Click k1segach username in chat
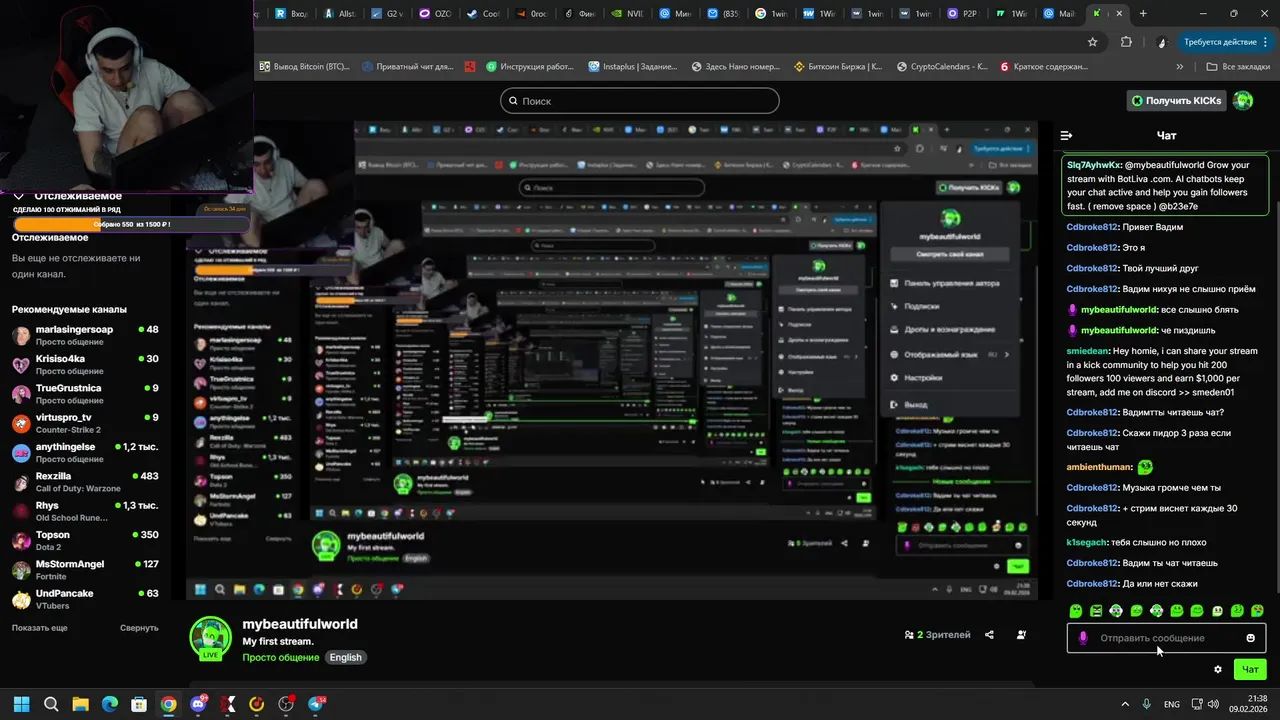 [1086, 542]
